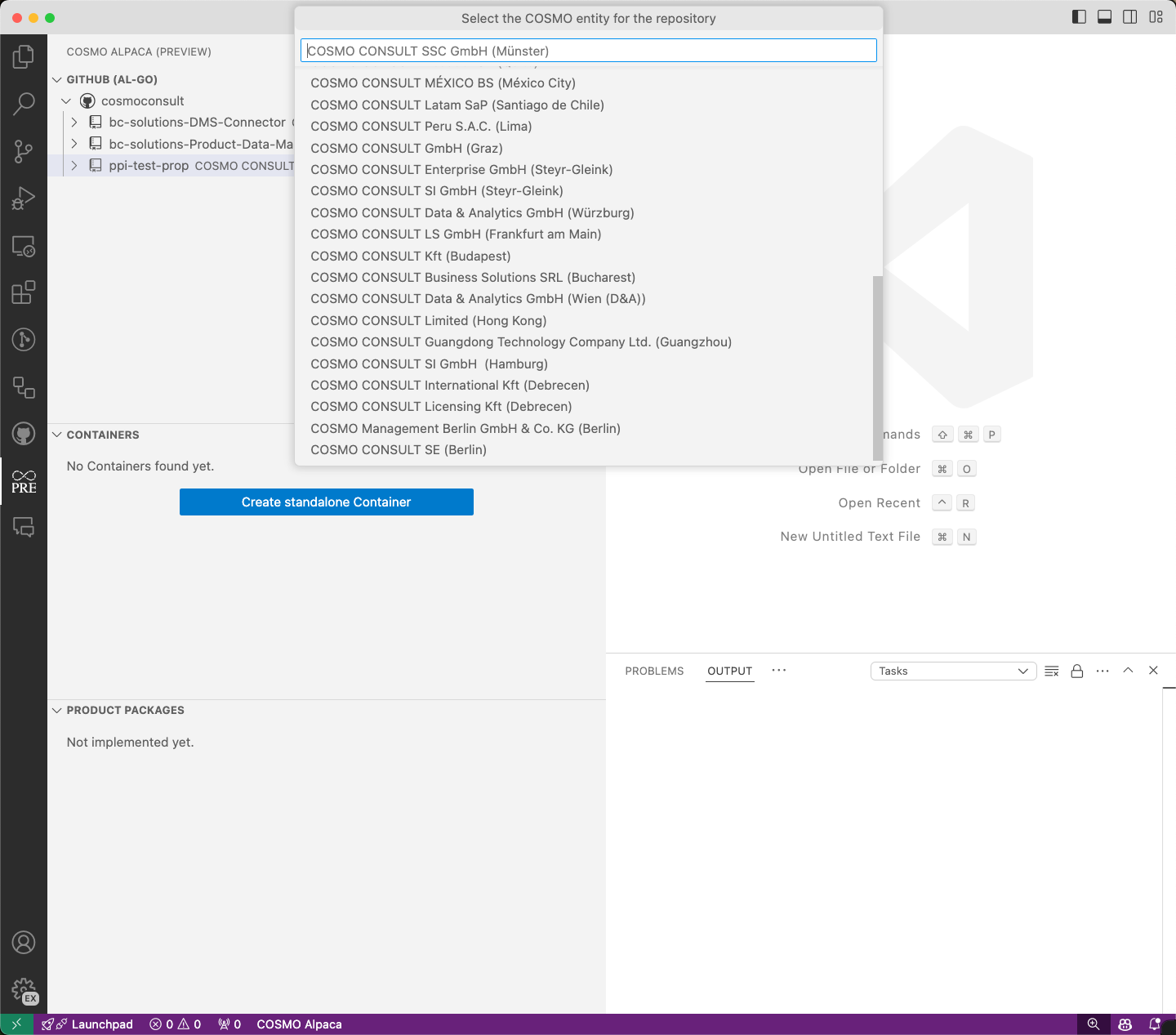Open the Search view icon
The height and width of the screenshot is (1035, 1176).
(x=24, y=104)
